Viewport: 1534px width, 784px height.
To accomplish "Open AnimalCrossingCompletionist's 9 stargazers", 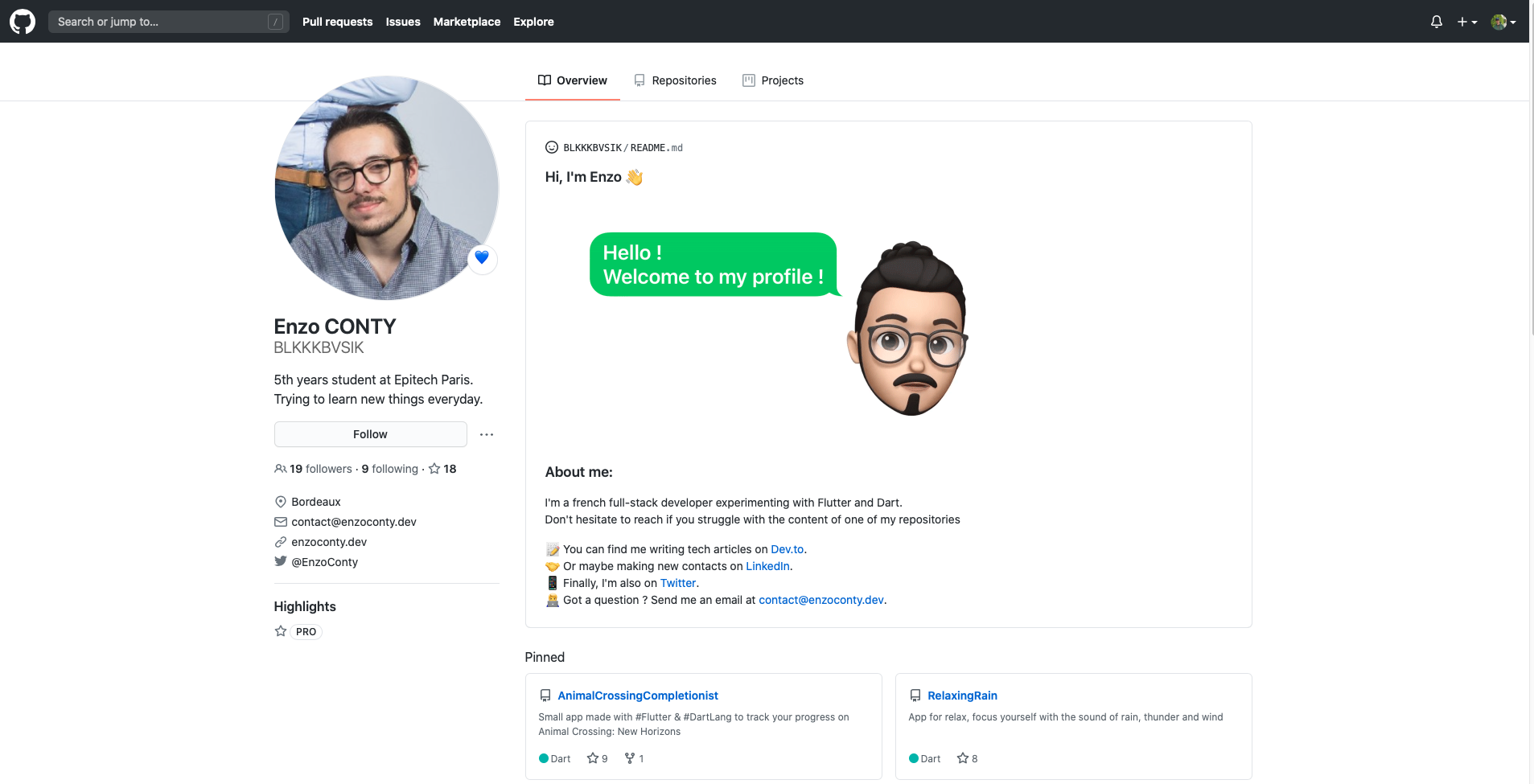I will pyautogui.click(x=597, y=758).
